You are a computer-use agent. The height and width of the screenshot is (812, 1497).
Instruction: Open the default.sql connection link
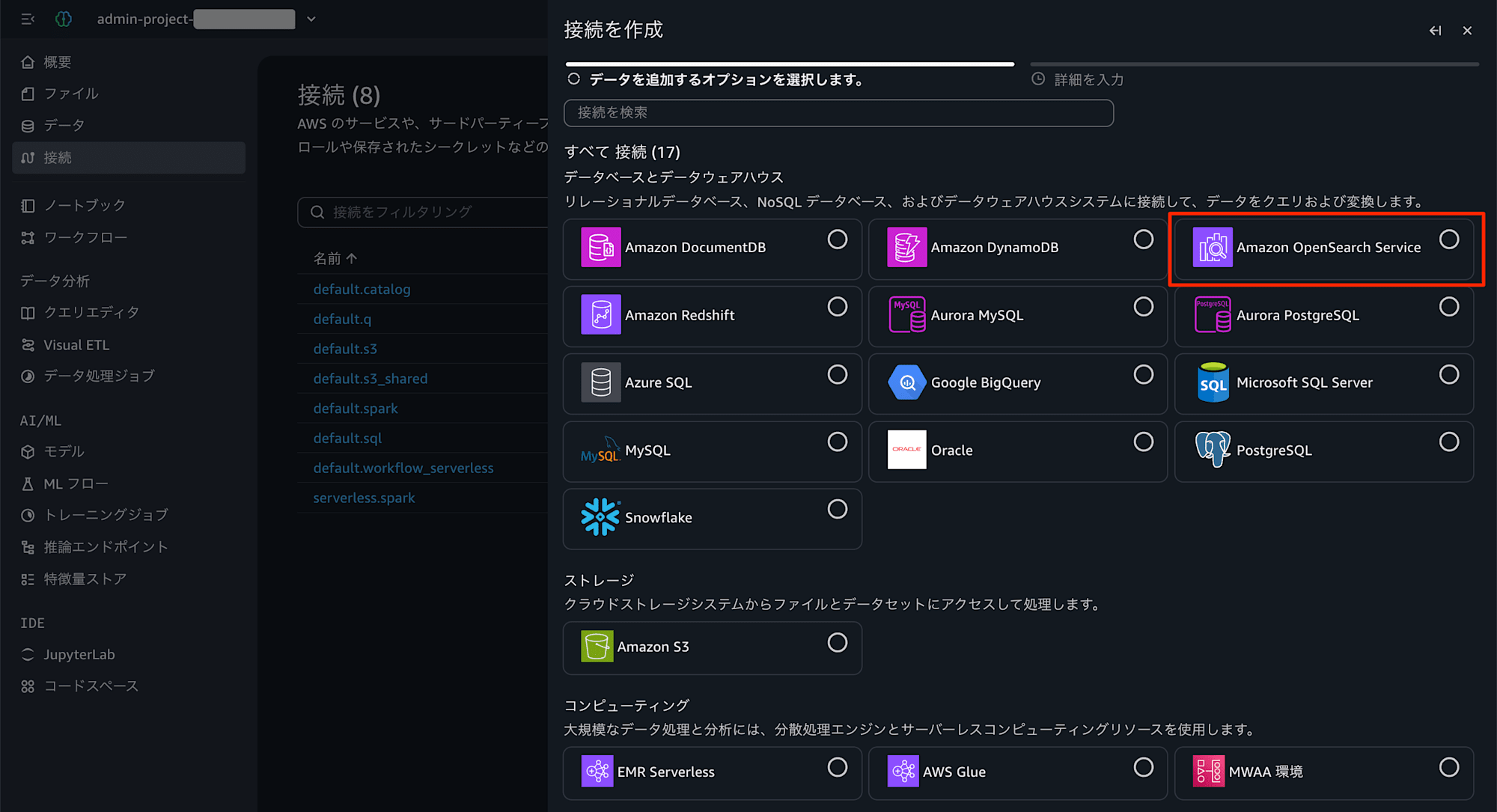(x=347, y=438)
